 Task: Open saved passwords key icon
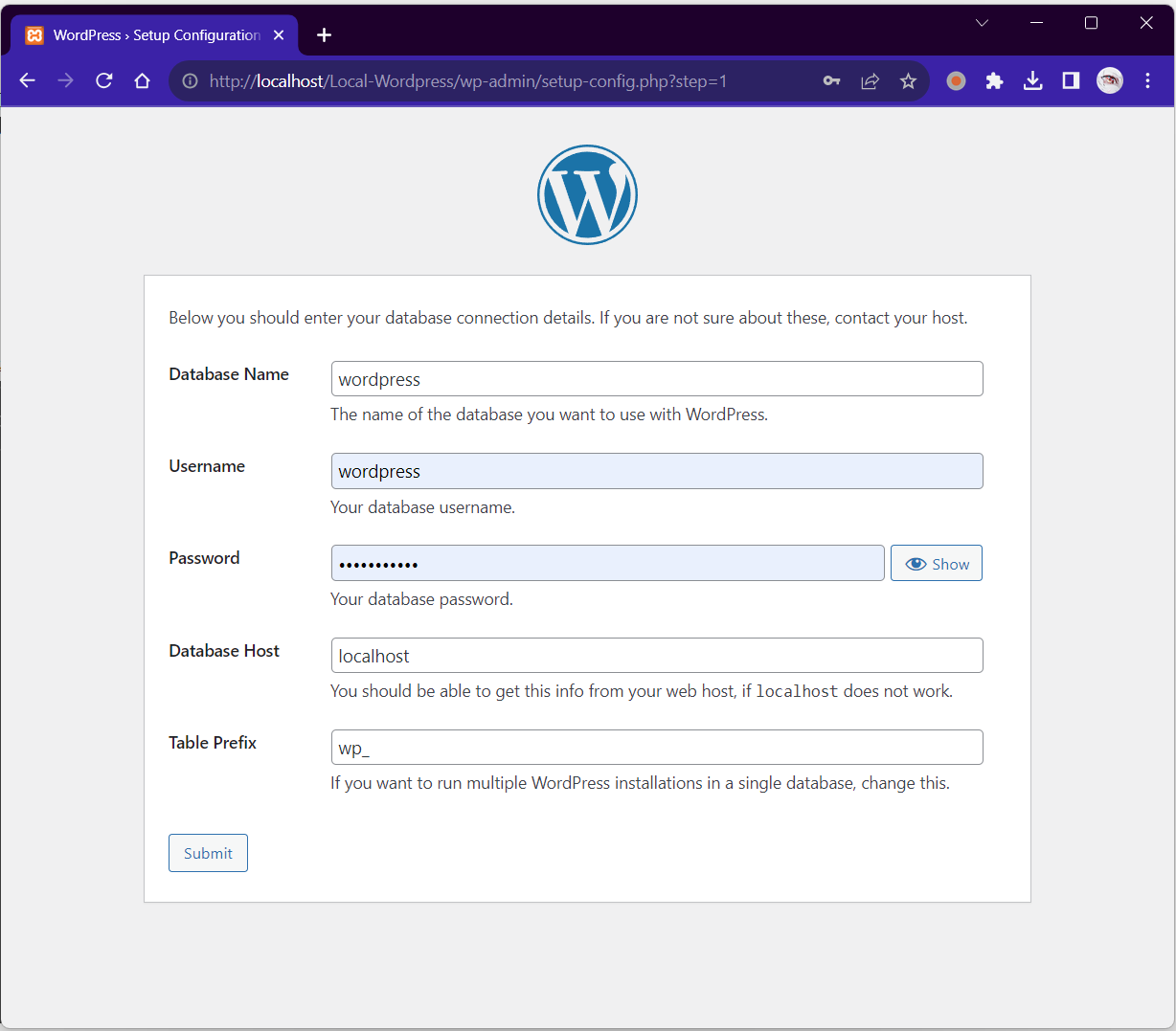pyautogui.click(x=831, y=81)
